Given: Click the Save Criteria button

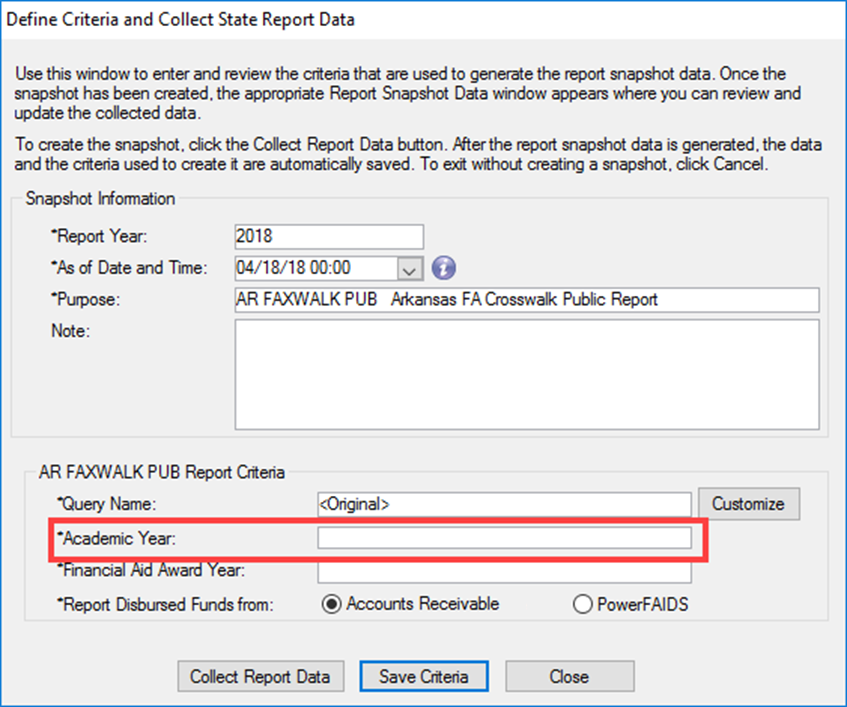Looking at the screenshot, I should pos(423,676).
